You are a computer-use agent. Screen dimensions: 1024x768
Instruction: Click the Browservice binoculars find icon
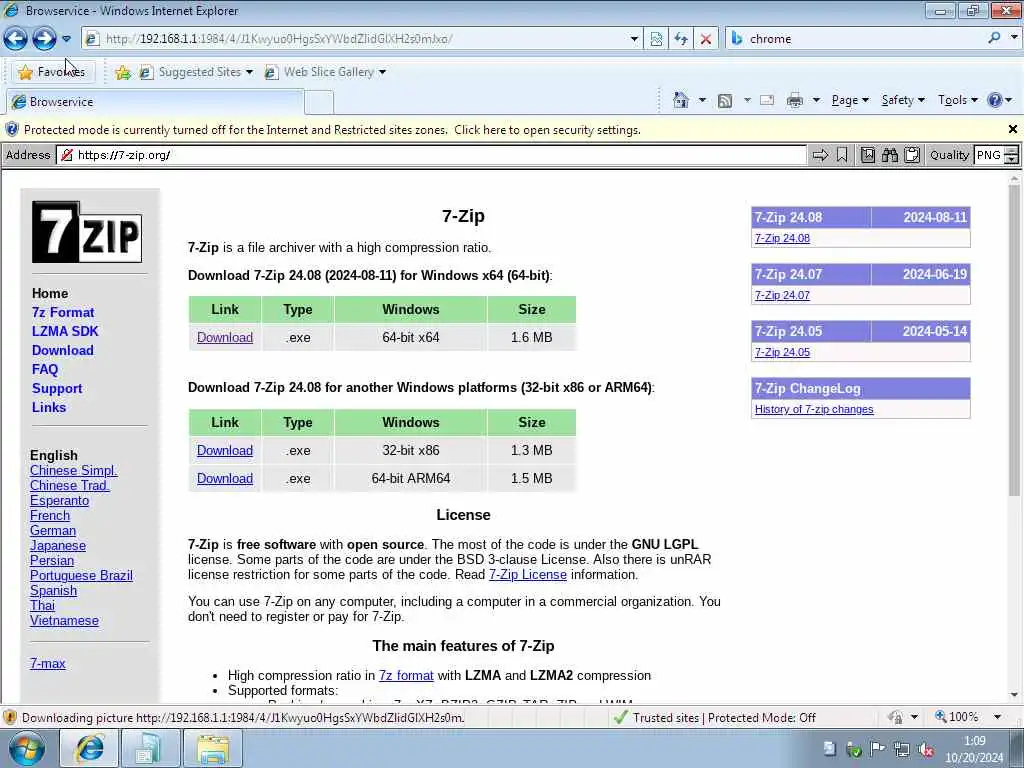pyautogui.click(x=889, y=155)
